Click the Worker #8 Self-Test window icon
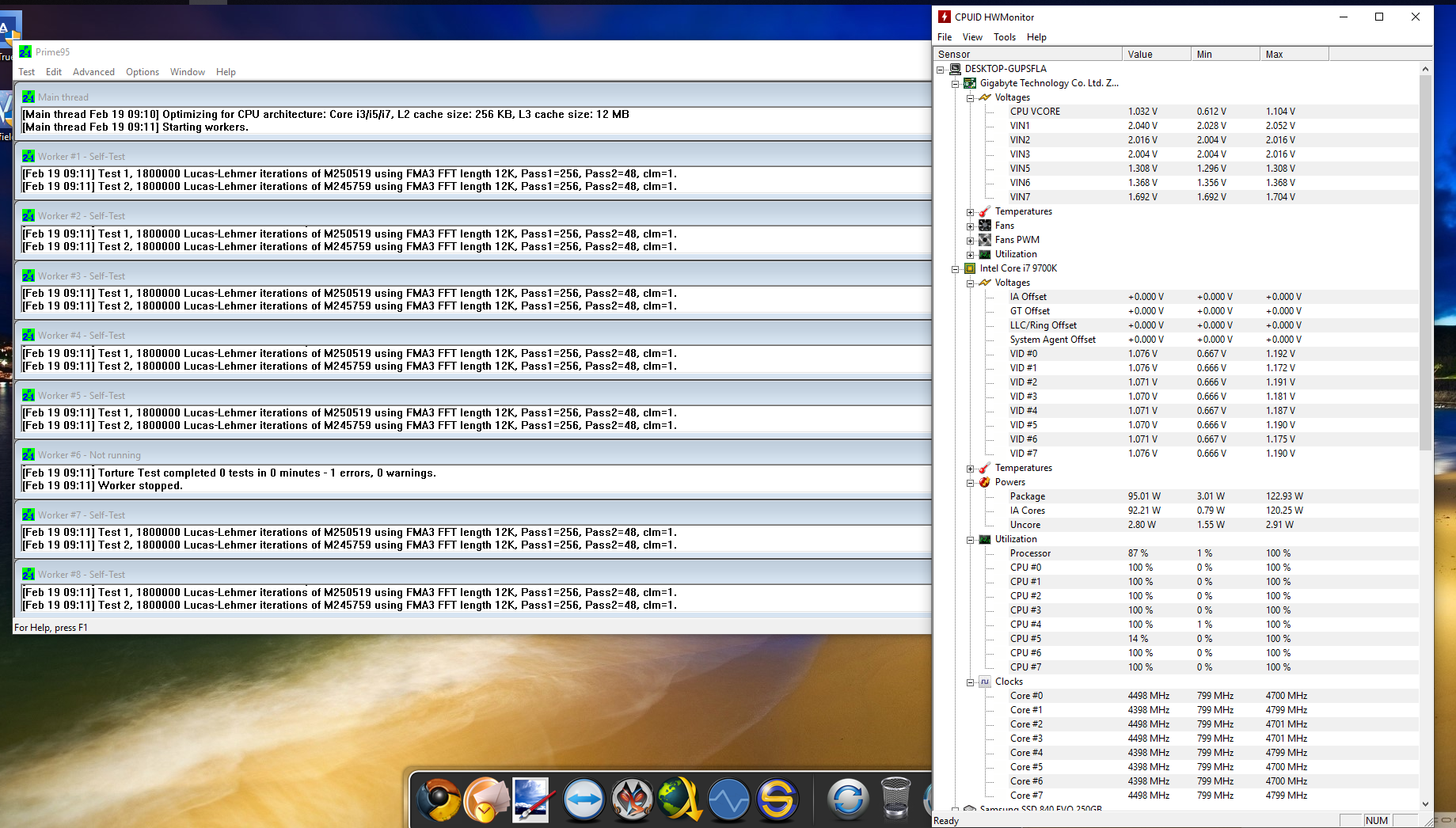Image resolution: width=1456 pixels, height=828 pixels. (29, 574)
